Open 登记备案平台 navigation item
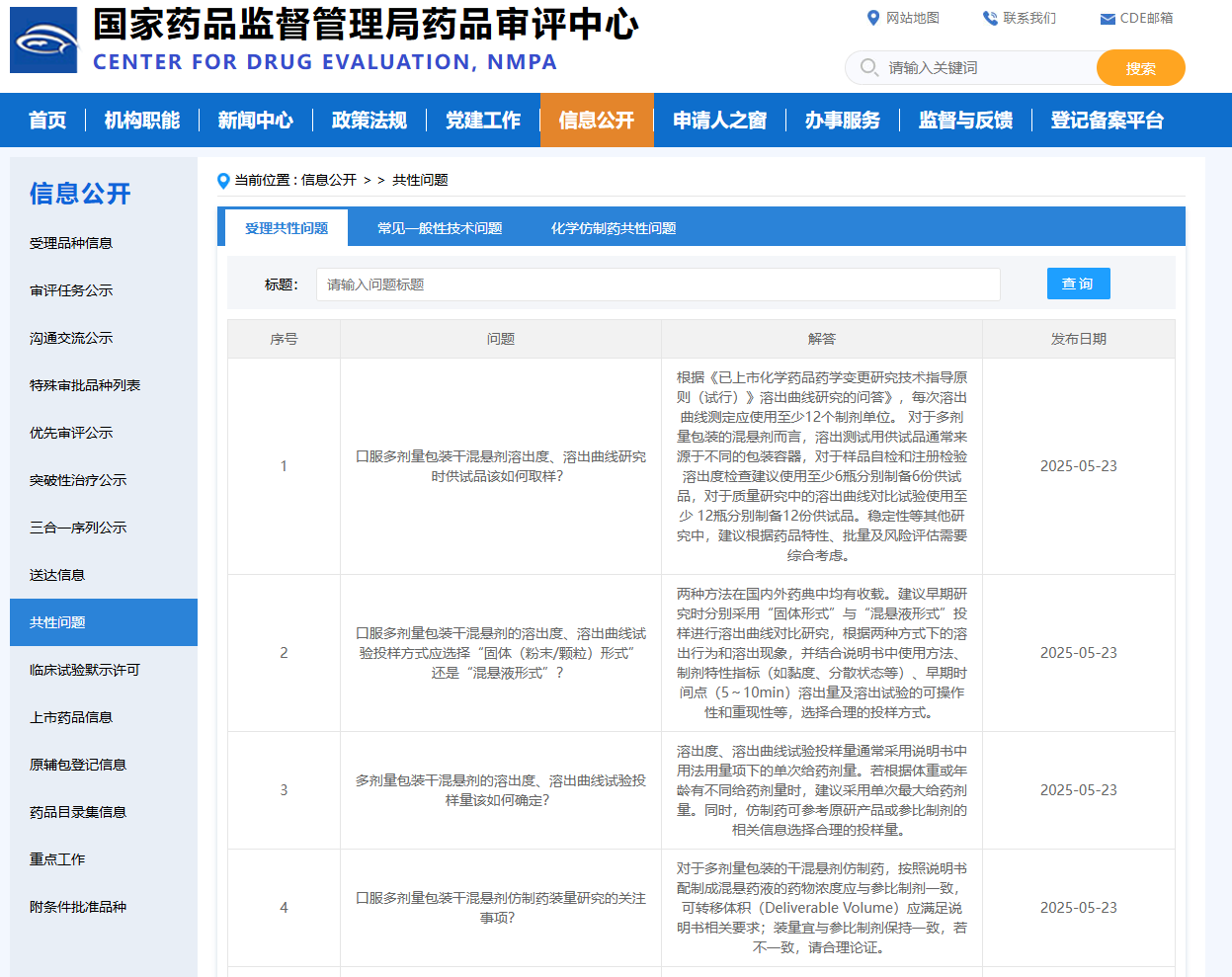This screenshot has width=1232, height=977. (x=1108, y=121)
